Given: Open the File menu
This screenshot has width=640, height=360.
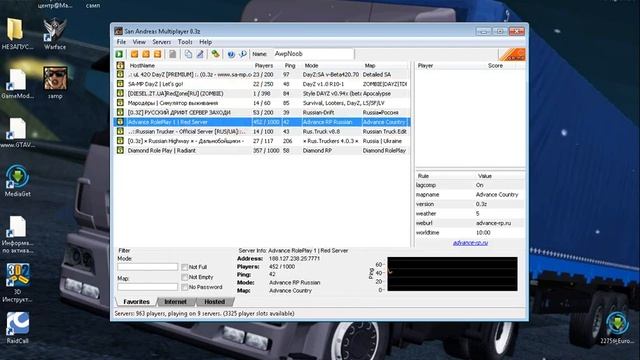Looking at the screenshot, I should point(121,42).
